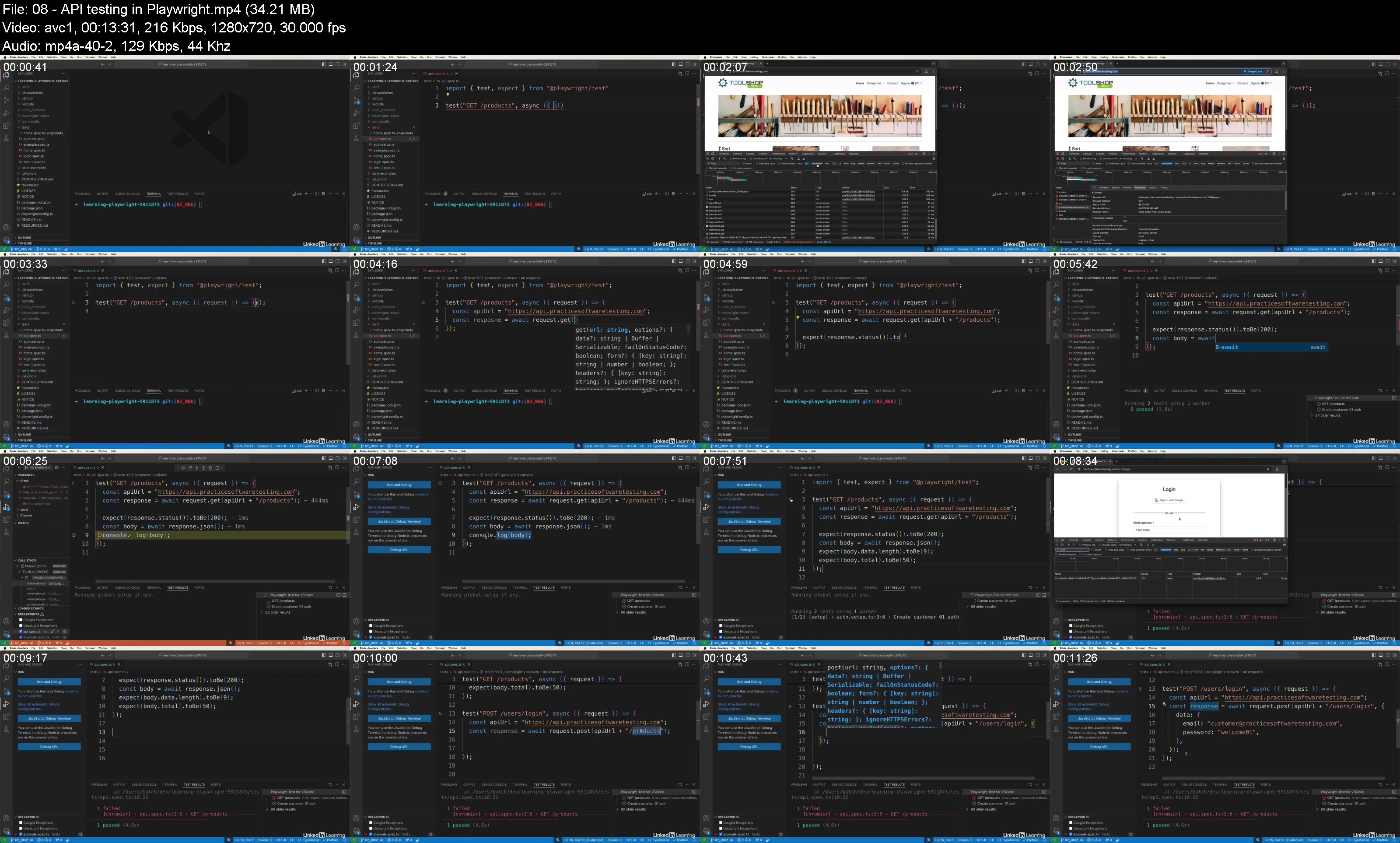Select DEBUG CONSOLE tab in the 00:11:26 frame
The height and width of the screenshot is (843, 1400).
(x=1194, y=785)
